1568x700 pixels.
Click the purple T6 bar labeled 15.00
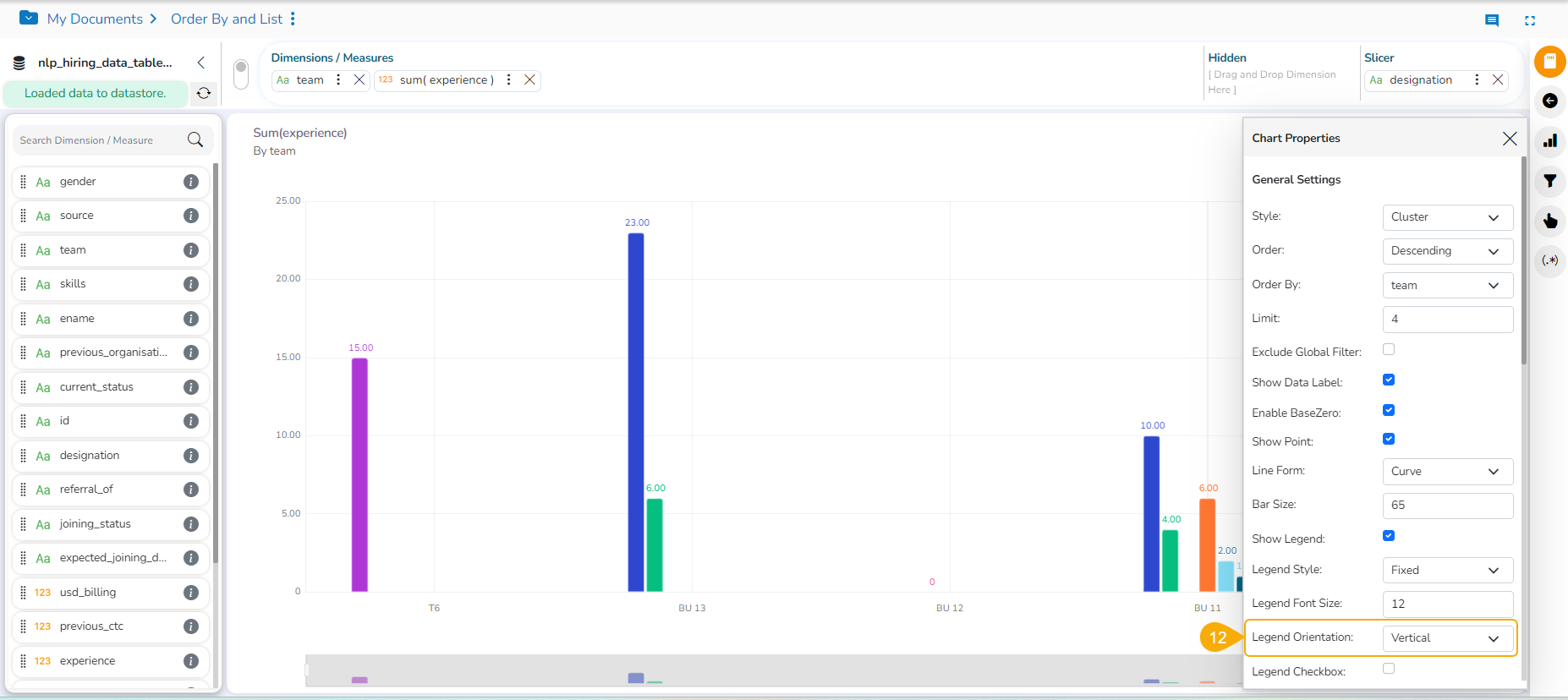[359, 474]
